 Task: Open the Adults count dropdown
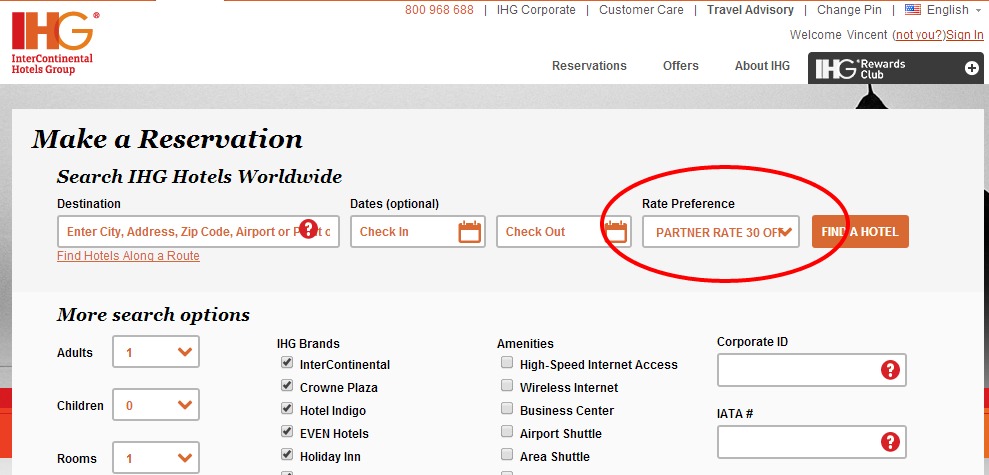point(156,351)
